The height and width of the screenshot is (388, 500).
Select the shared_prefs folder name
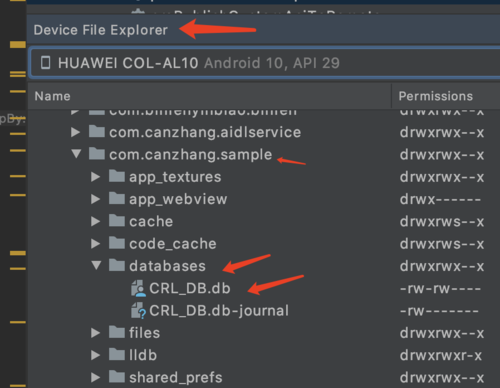click(176, 378)
